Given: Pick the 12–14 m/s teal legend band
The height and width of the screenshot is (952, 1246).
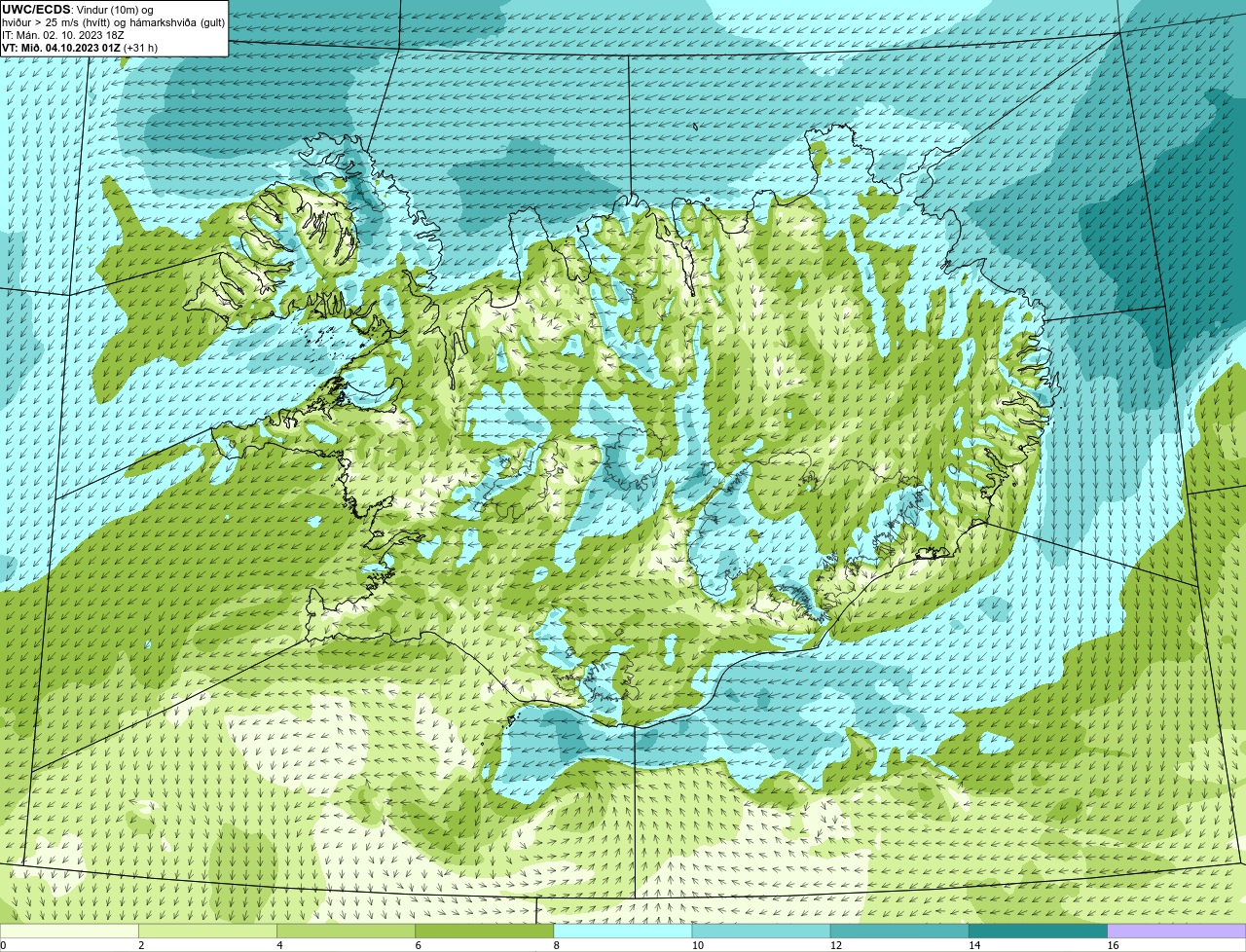Looking at the screenshot, I should tap(899, 931).
